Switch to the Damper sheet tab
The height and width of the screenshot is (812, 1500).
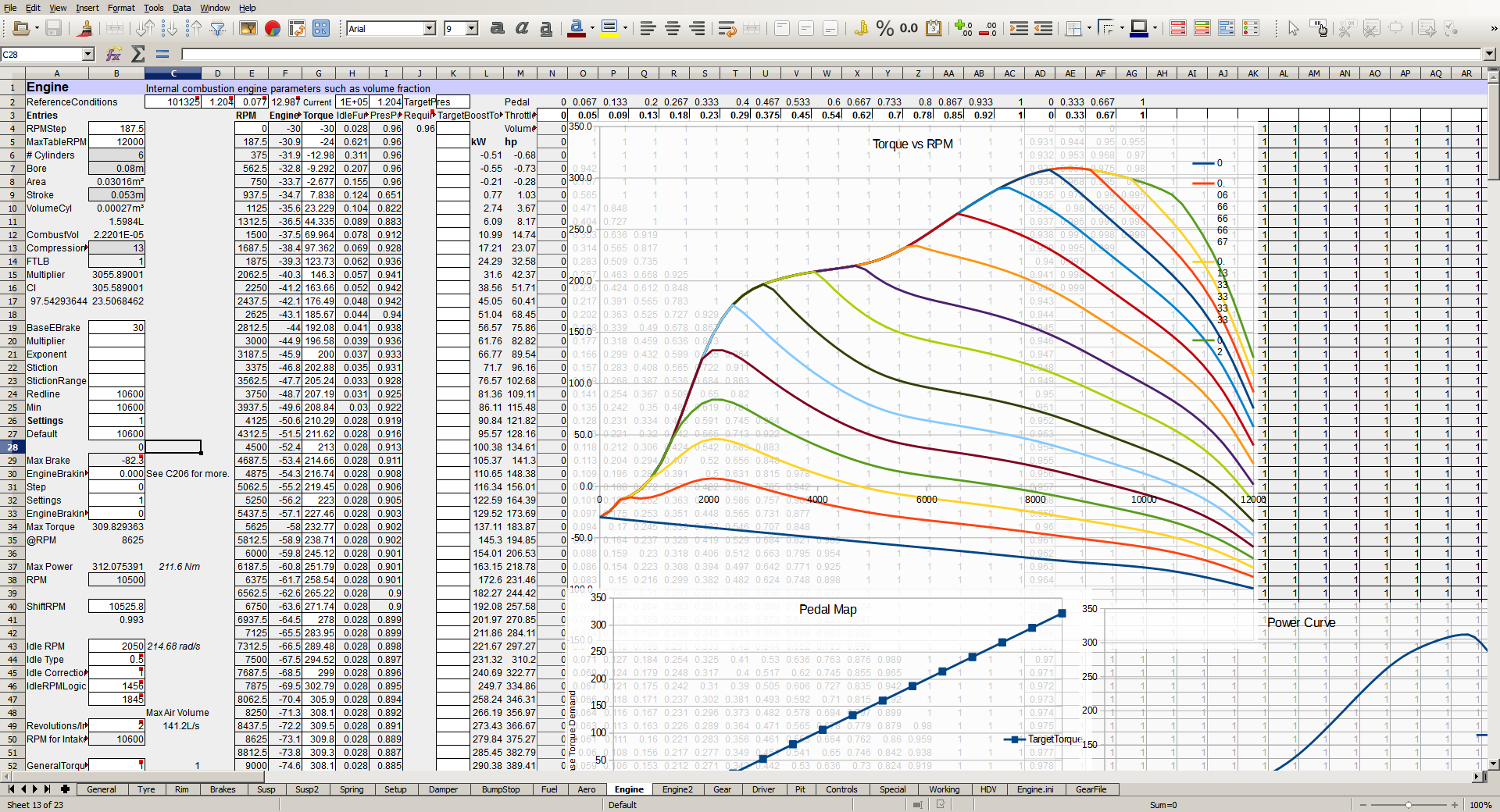443,789
